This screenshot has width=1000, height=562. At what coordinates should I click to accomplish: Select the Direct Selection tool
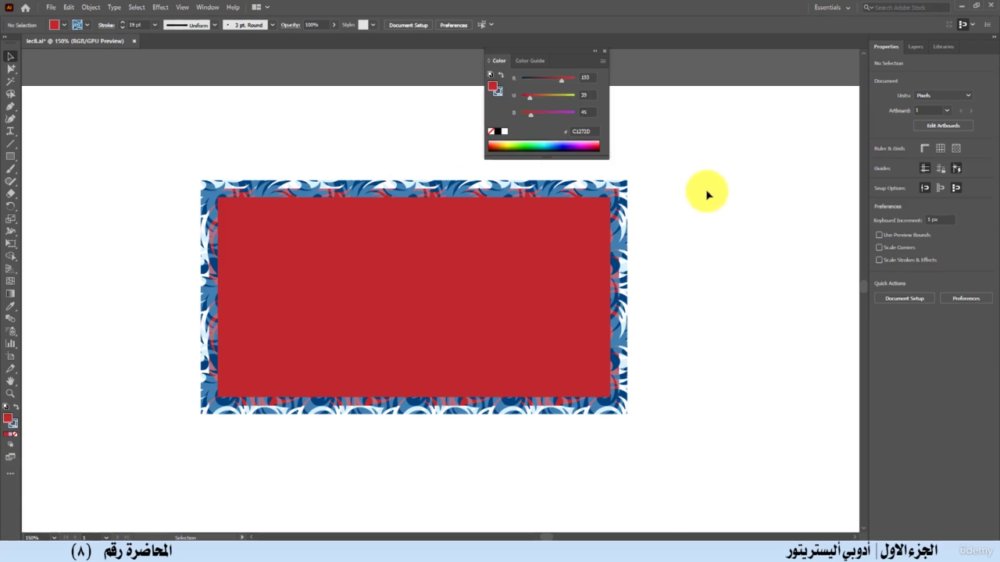coord(10,69)
